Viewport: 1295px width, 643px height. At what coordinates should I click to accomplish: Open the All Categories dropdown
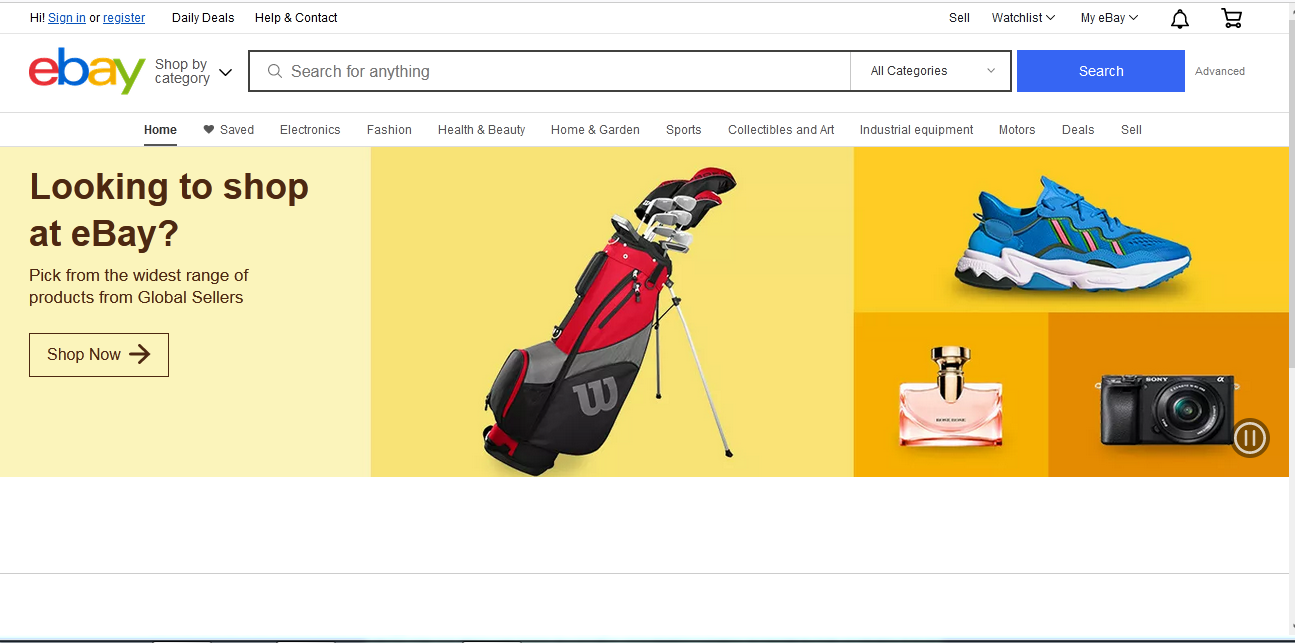pos(931,71)
